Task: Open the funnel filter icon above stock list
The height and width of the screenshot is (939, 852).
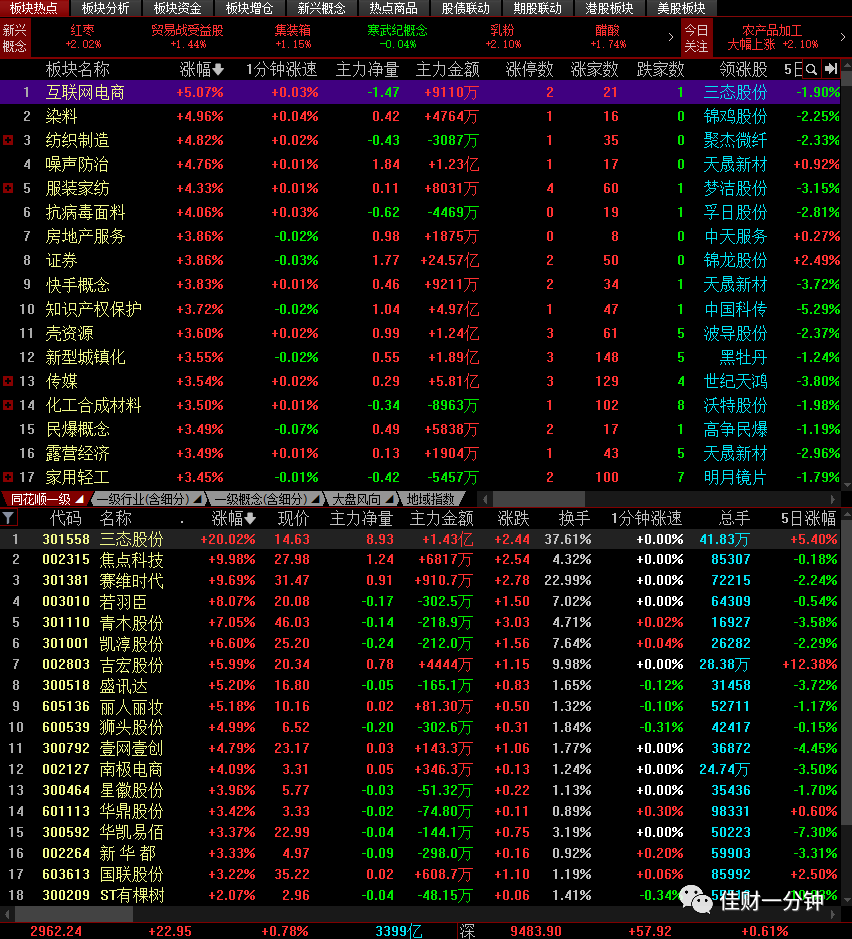Action: pos(8,518)
